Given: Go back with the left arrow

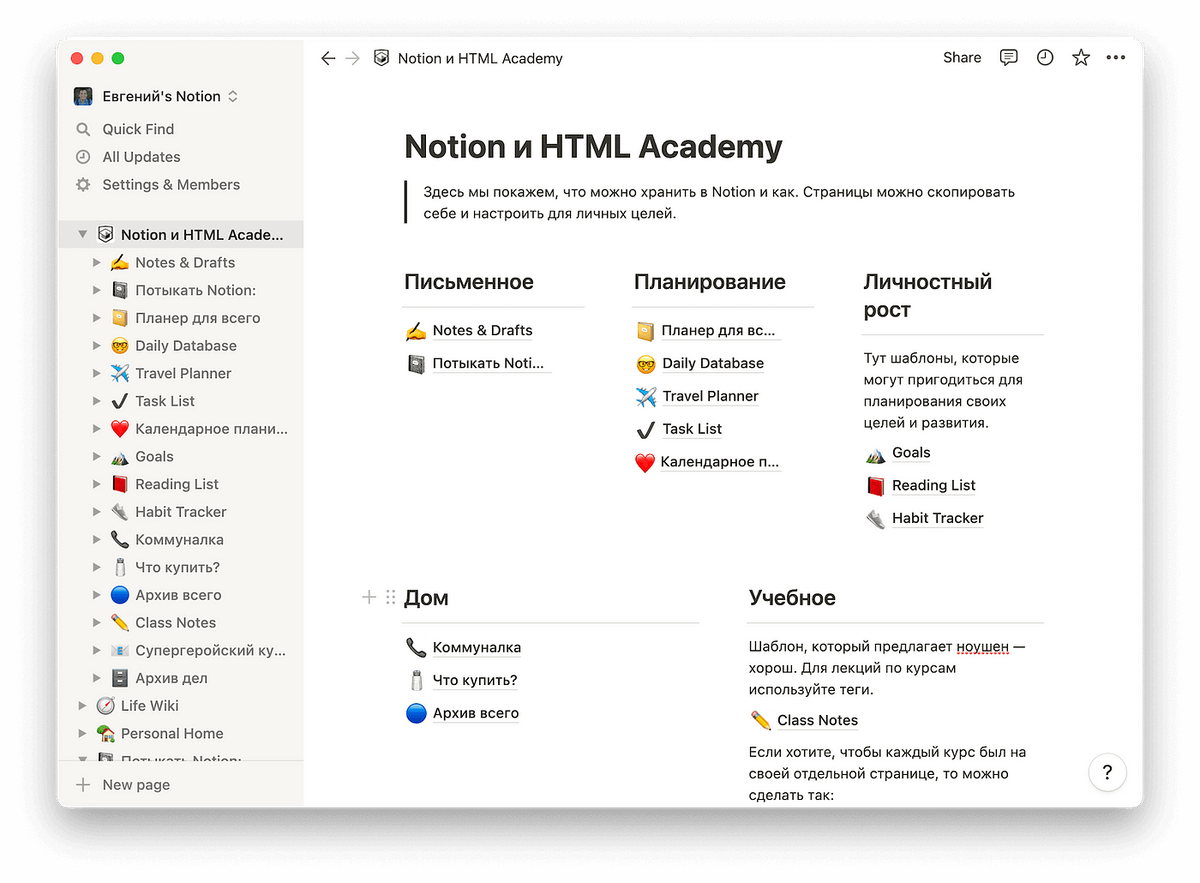Looking at the screenshot, I should tap(328, 59).
